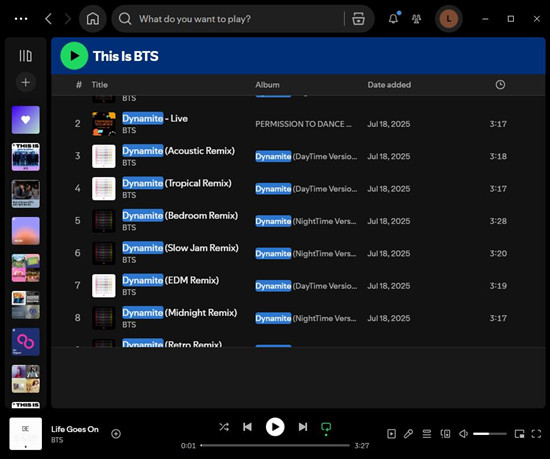This screenshot has width=550, height=459.
Task: Open This Is BTS playlist in sidebar
Action: coord(26,157)
